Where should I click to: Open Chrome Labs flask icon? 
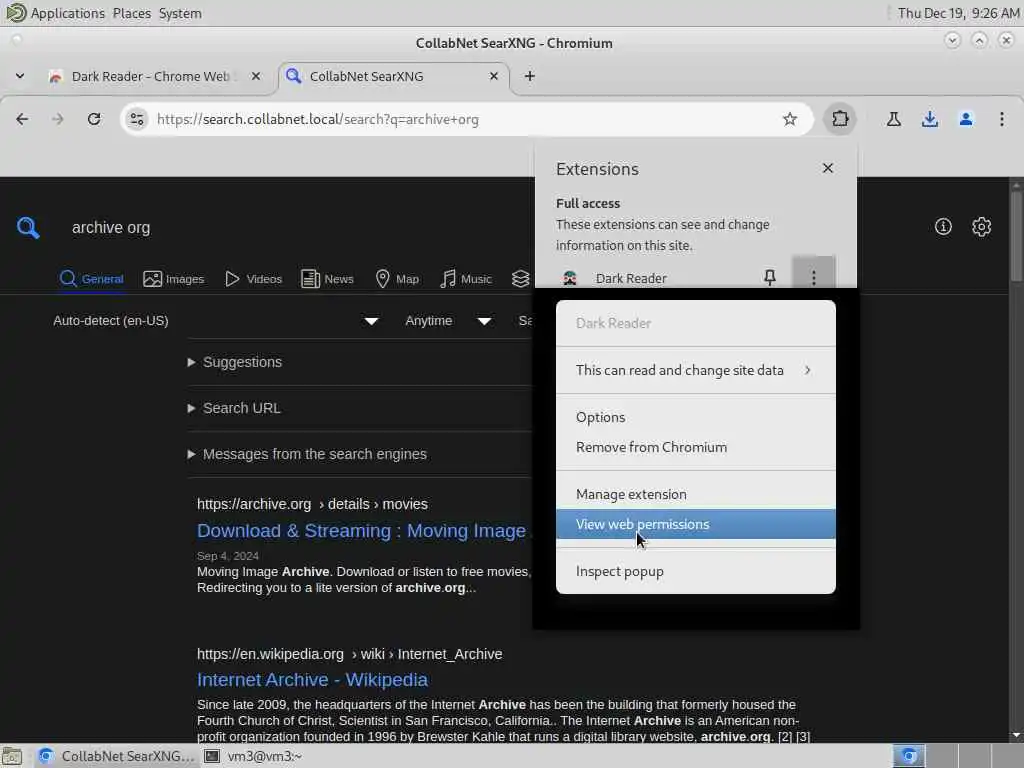point(893,119)
